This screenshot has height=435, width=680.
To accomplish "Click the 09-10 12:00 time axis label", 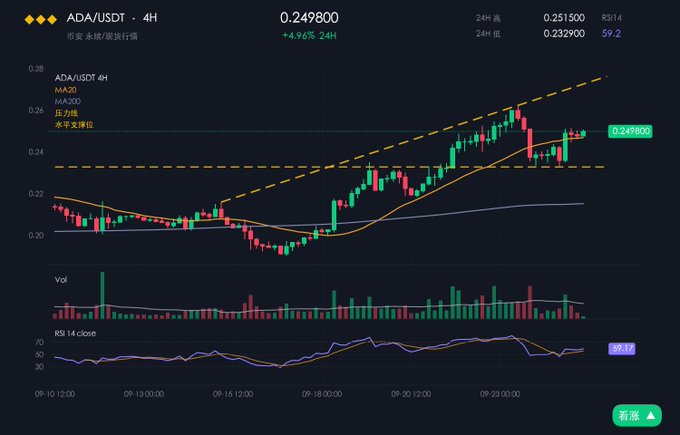I will pyautogui.click(x=55, y=394).
